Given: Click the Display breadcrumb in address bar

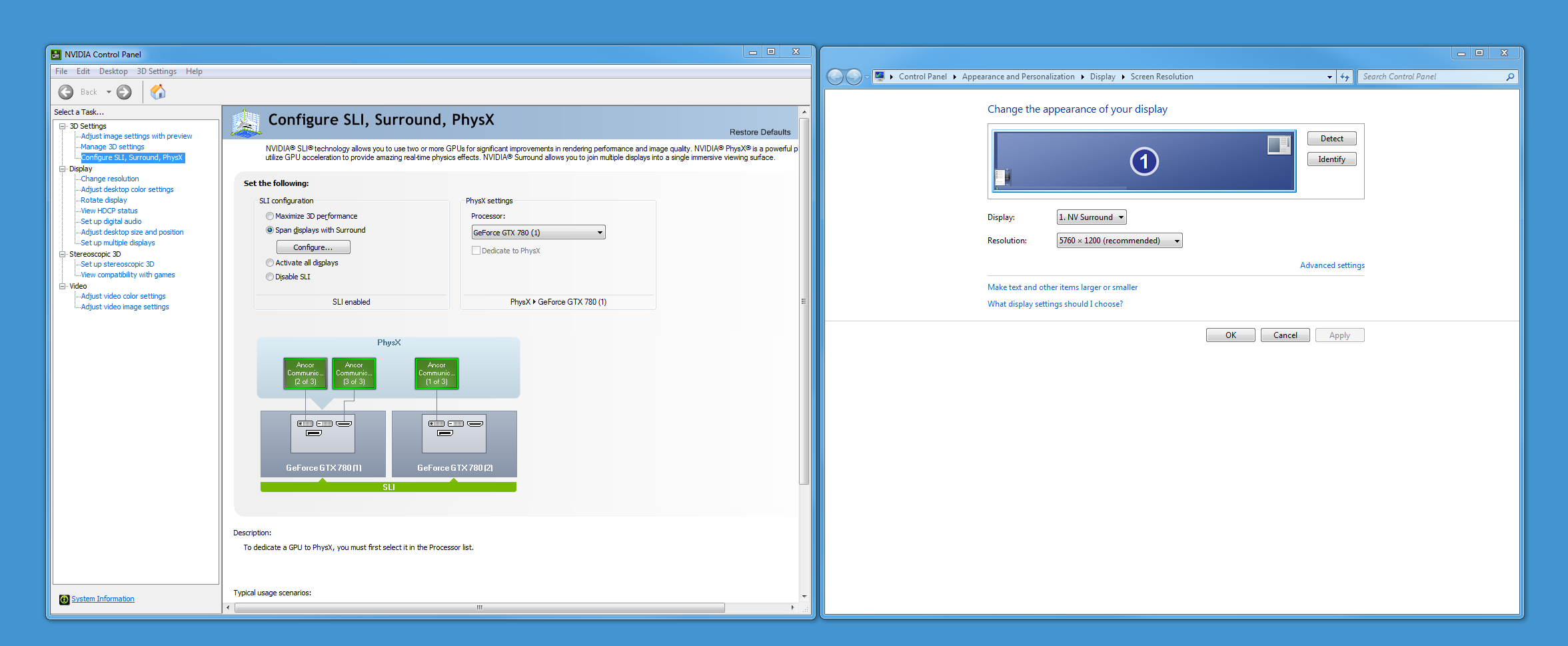Looking at the screenshot, I should coord(1102,77).
